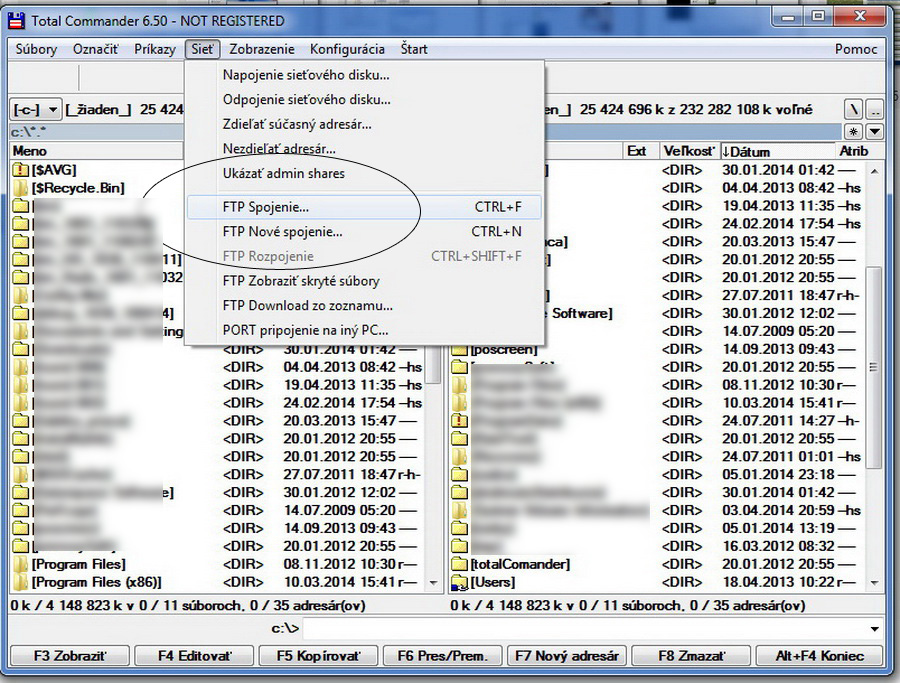Click F4 Editovať button
Viewport: 900px width, 683px height.
coord(195,655)
